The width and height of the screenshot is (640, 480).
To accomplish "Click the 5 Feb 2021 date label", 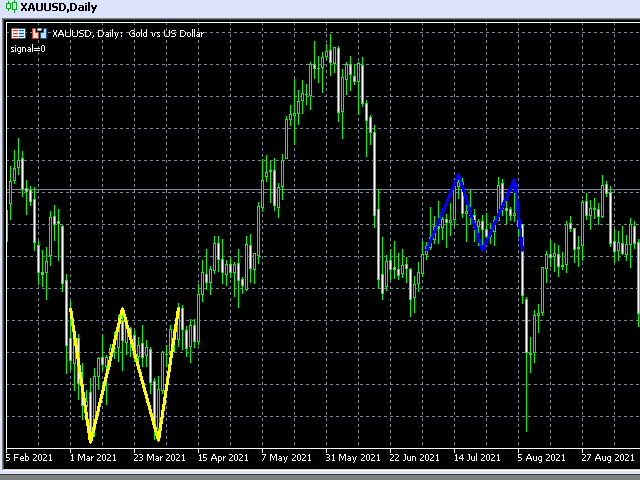I will (29, 458).
